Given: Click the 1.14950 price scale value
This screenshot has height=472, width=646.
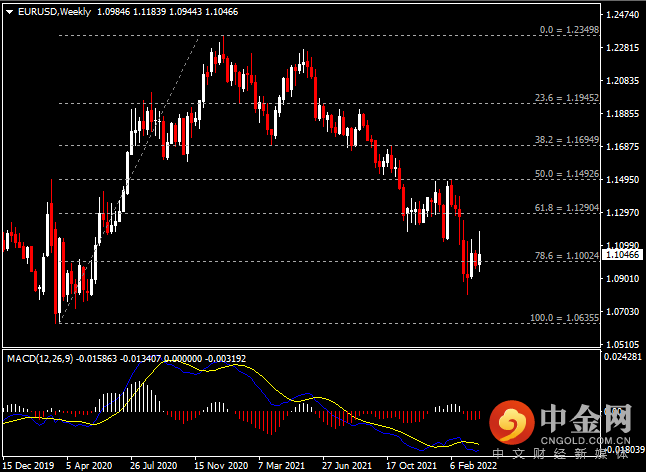Looking at the screenshot, I should (623, 180).
